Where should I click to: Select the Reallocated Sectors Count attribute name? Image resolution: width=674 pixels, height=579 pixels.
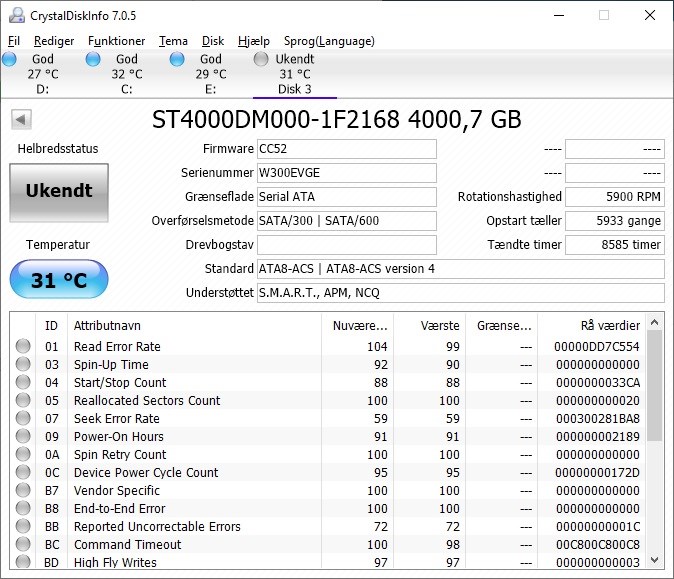click(147, 401)
